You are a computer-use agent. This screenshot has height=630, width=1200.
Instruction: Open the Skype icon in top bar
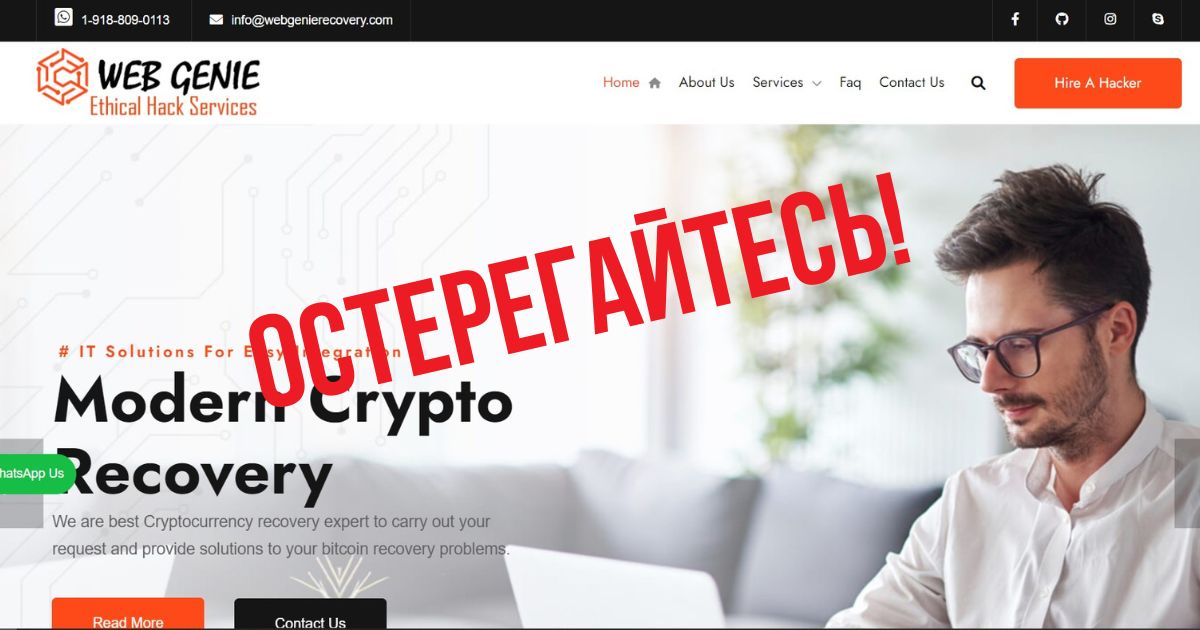[1158, 19]
